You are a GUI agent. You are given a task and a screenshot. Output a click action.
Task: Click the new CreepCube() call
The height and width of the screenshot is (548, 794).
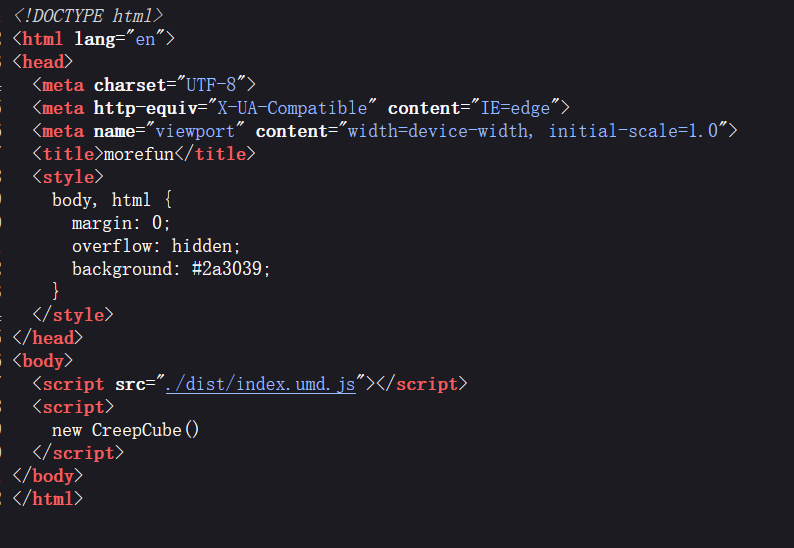click(126, 430)
